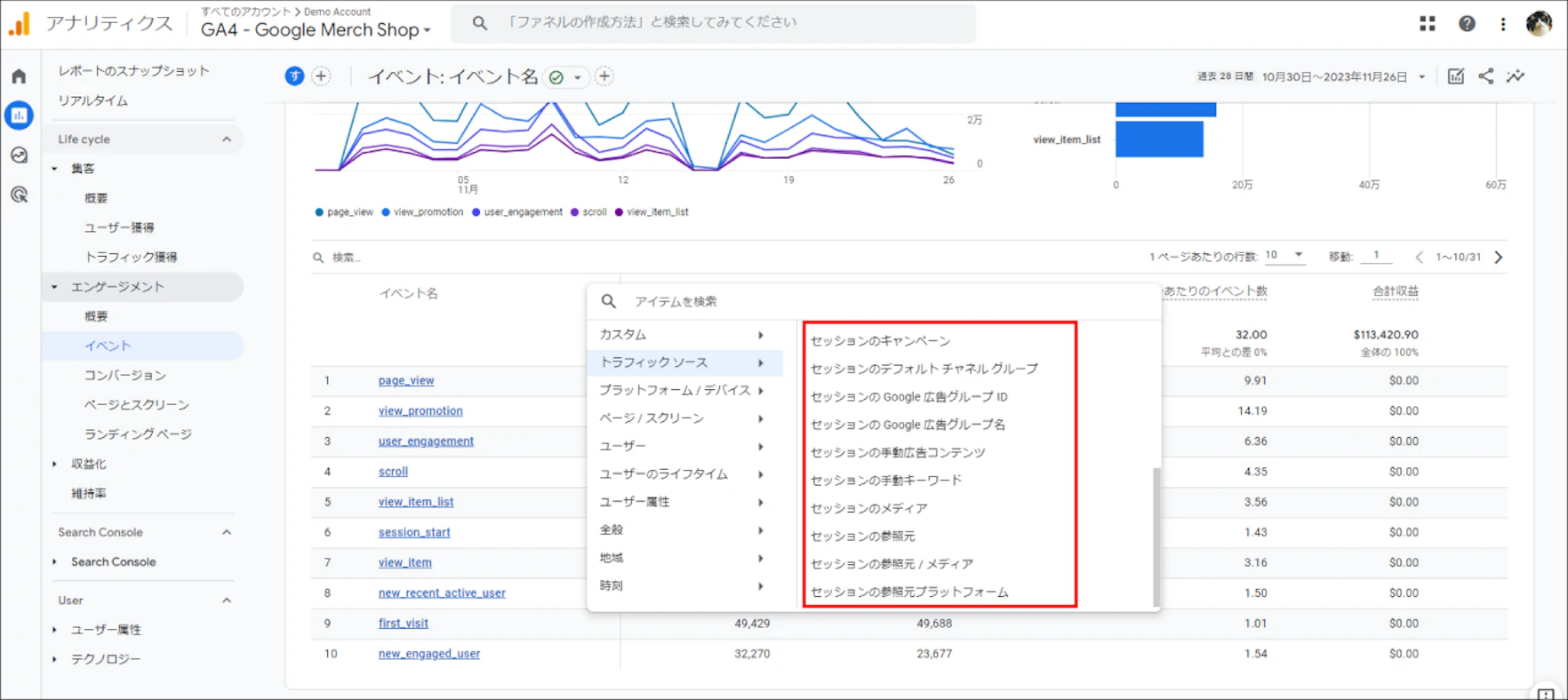Open the Help question mark icon
The width and height of the screenshot is (1568, 700).
[1467, 24]
